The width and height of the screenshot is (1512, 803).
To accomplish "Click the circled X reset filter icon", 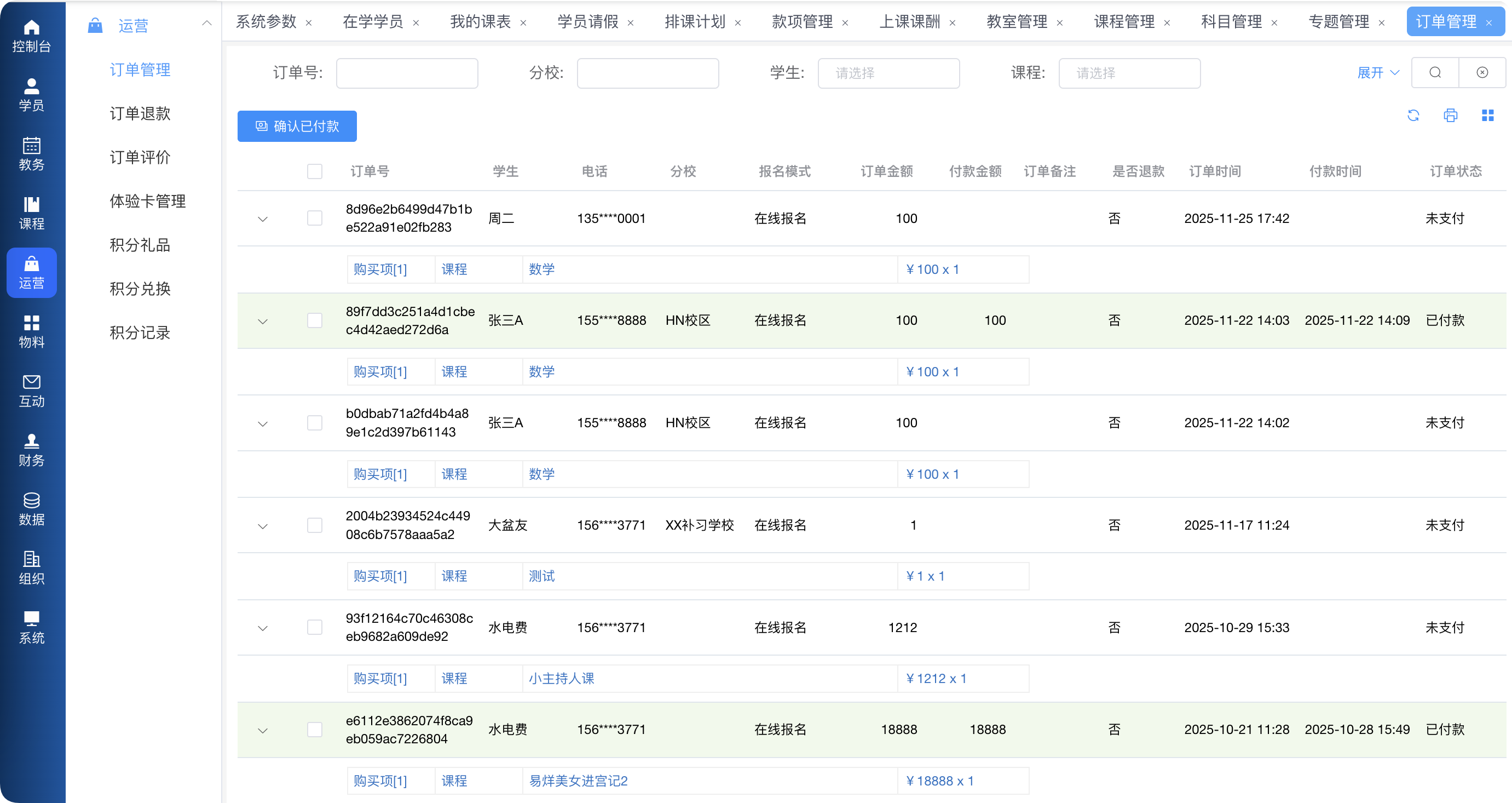I will [x=1482, y=72].
